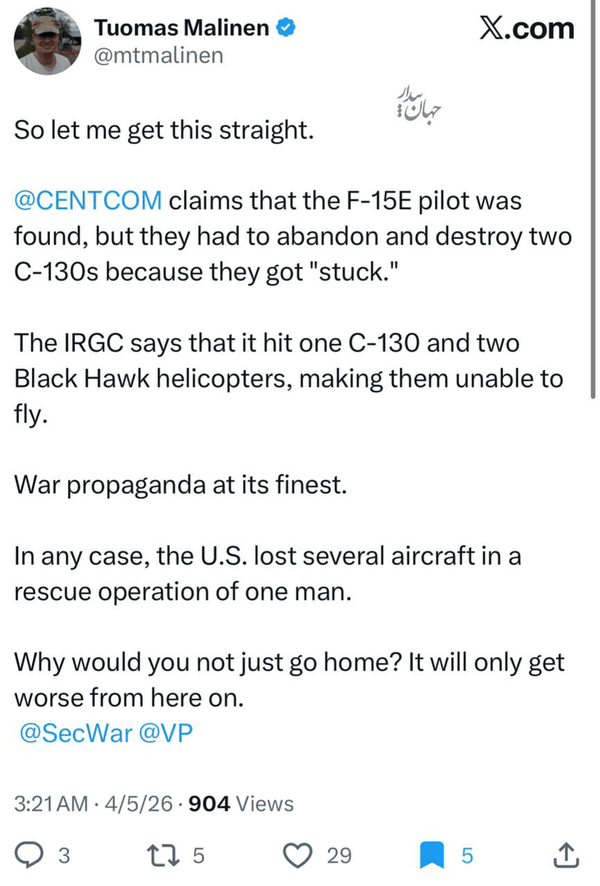Image resolution: width=600 pixels, height=886 pixels.
Task: Open the @CENTCOM mention link
Action: [88, 200]
